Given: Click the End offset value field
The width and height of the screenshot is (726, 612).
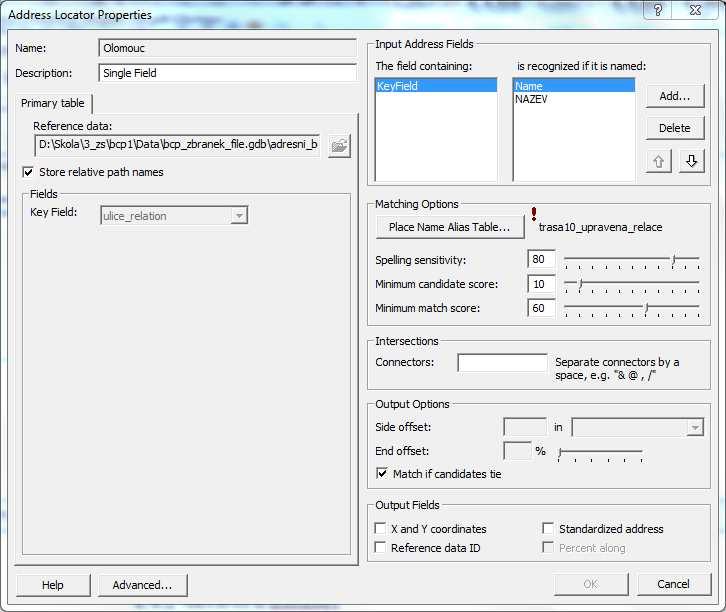Looking at the screenshot, I should click(x=518, y=451).
